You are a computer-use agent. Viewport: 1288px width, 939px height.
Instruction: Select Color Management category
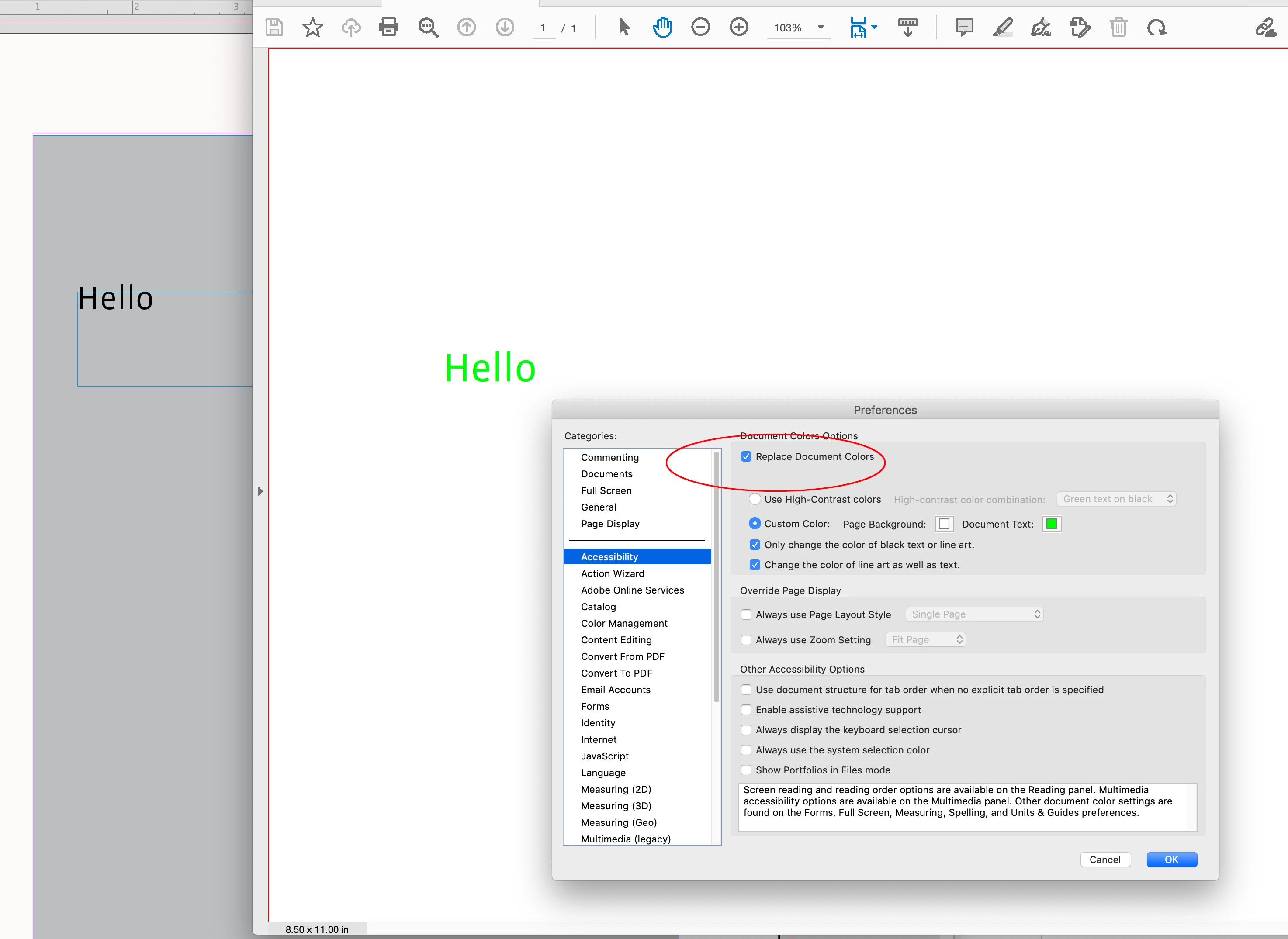coord(624,623)
